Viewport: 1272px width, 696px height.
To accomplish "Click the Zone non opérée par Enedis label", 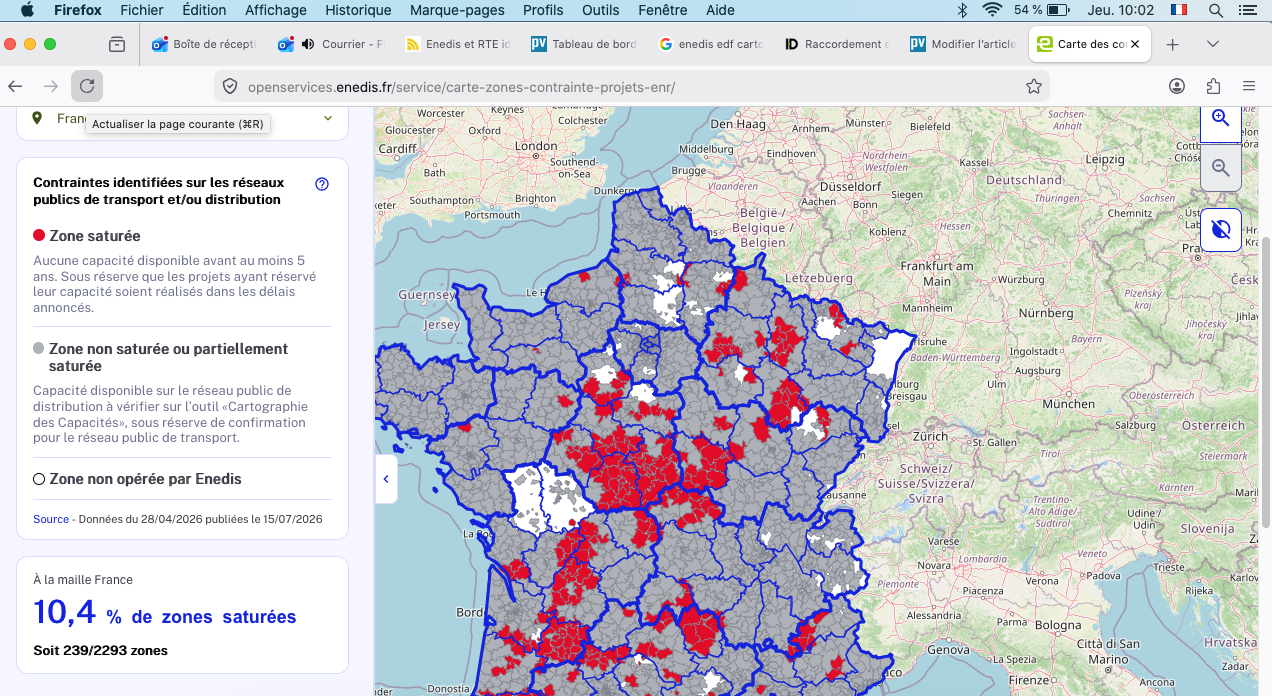I will pyautogui.click(x=145, y=479).
